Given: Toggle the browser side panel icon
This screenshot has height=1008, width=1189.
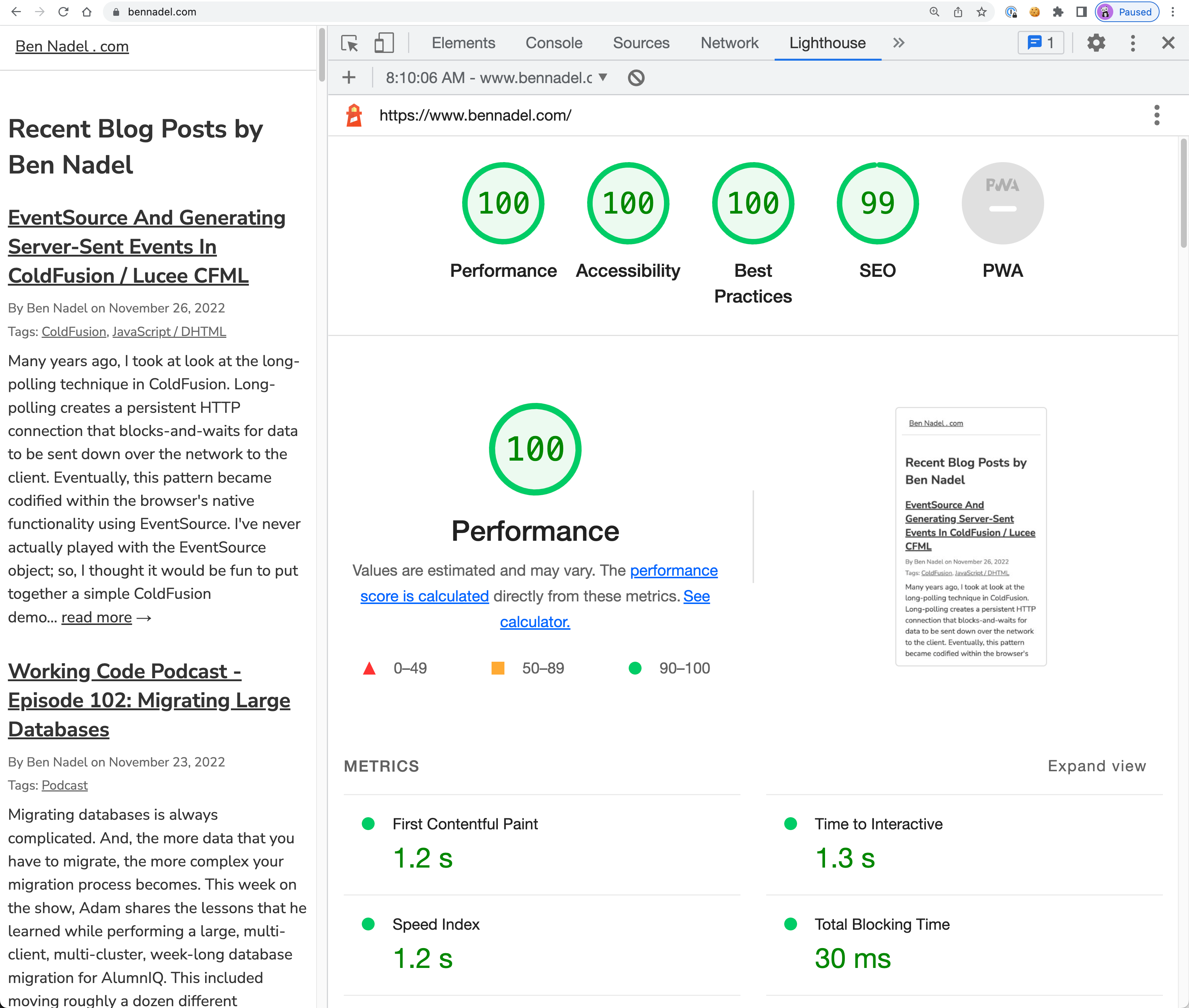Looking at the screenshot, I should pos(1081,12).
